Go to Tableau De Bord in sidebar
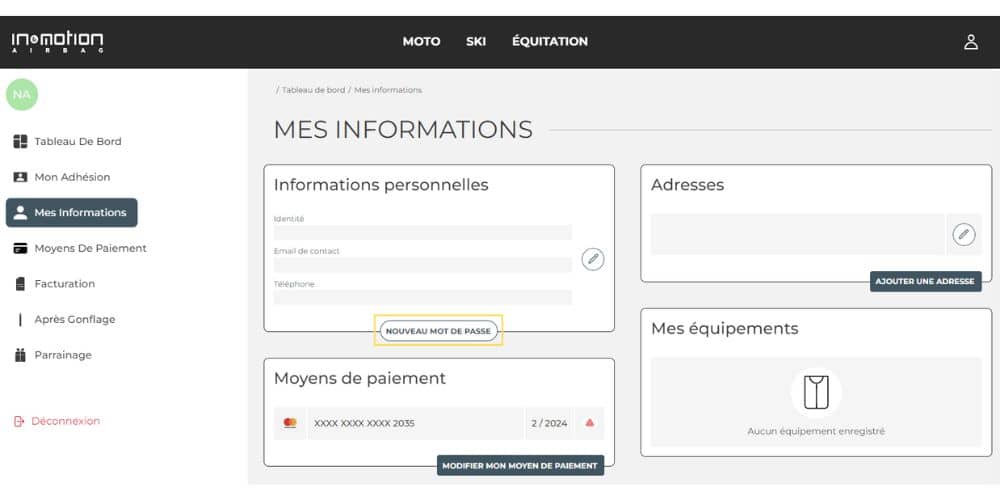1000x500 pixels. point(78,141)
